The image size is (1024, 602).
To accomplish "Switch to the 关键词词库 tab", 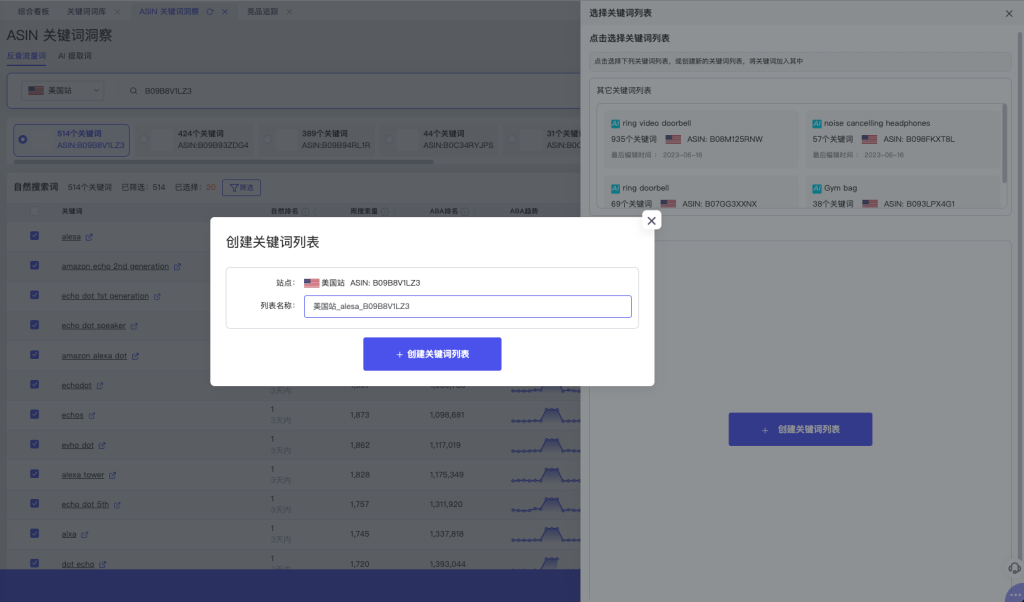I will pyautogui.click(x=86, y=12).
